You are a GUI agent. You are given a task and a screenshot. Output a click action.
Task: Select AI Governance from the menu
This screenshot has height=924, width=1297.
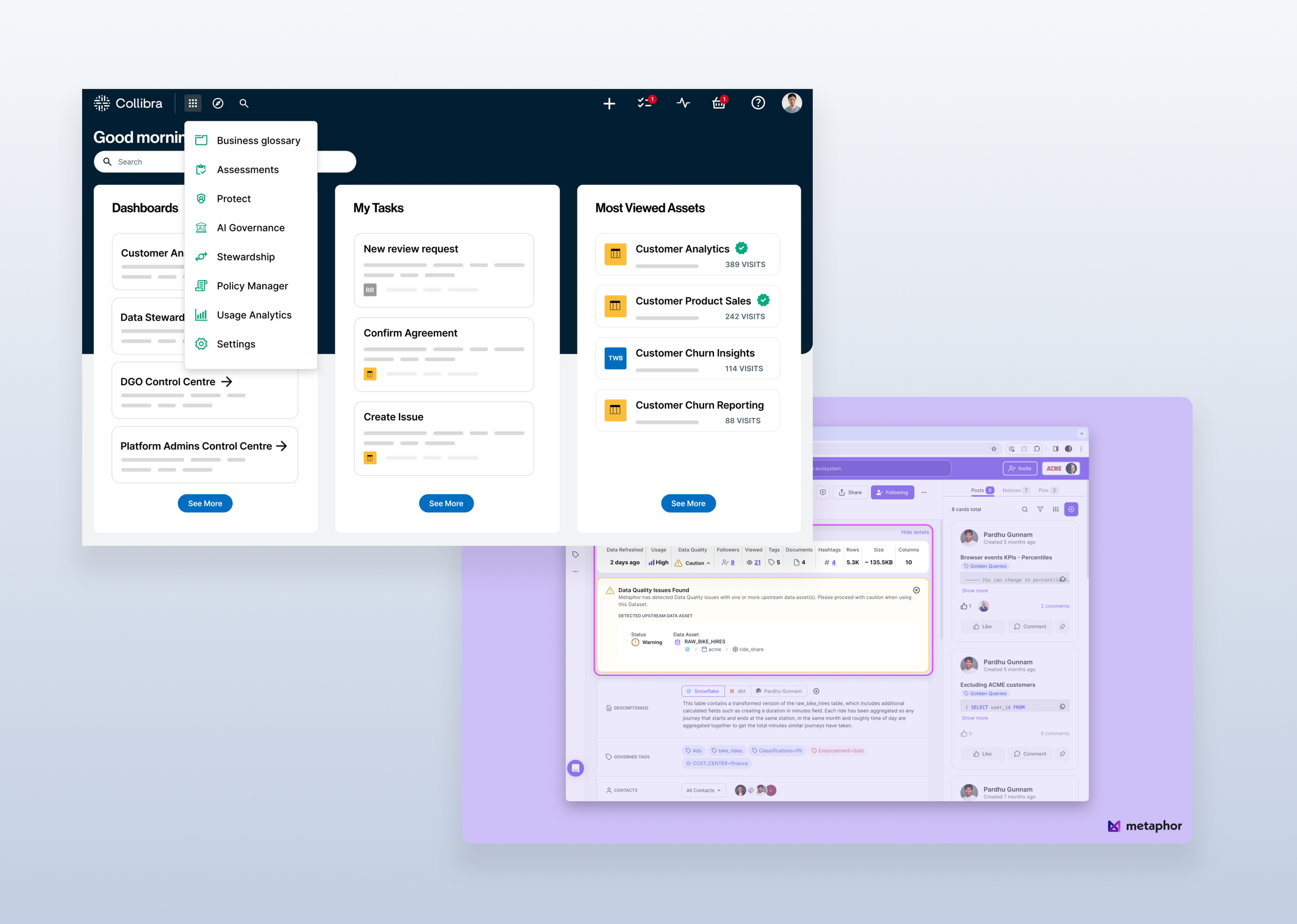(x=250, y=228)
